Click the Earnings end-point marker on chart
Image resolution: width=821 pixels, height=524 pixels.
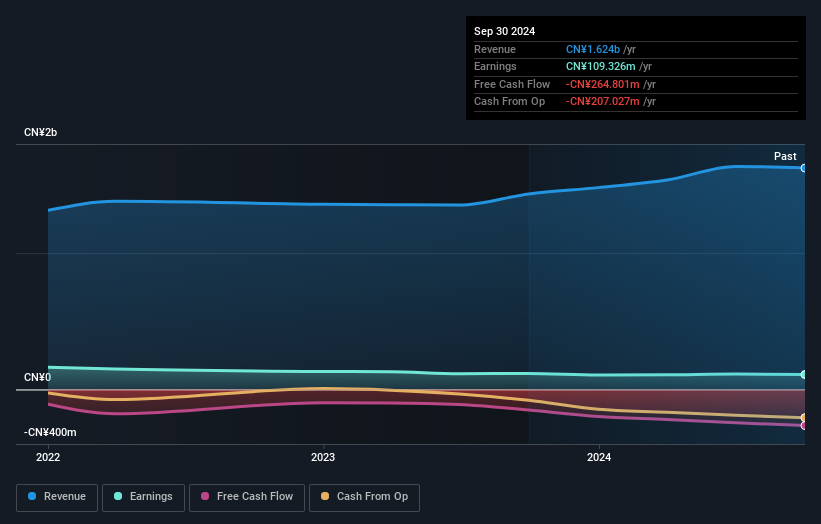tap(803, 374)
